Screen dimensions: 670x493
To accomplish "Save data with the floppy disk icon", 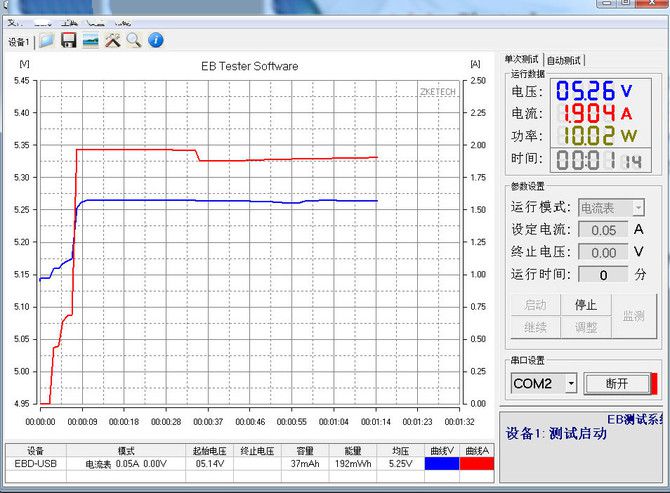I will [x=68, y=41].
